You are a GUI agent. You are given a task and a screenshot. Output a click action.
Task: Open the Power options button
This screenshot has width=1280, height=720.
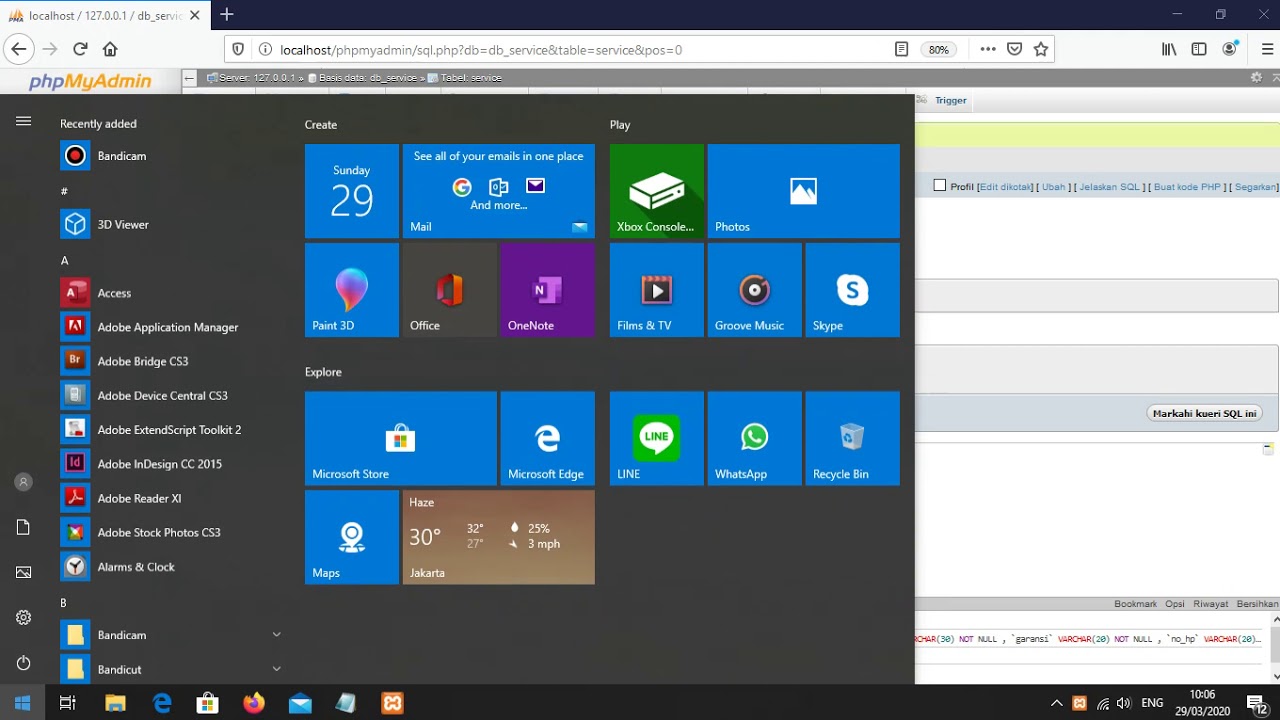tap(23, 663)
